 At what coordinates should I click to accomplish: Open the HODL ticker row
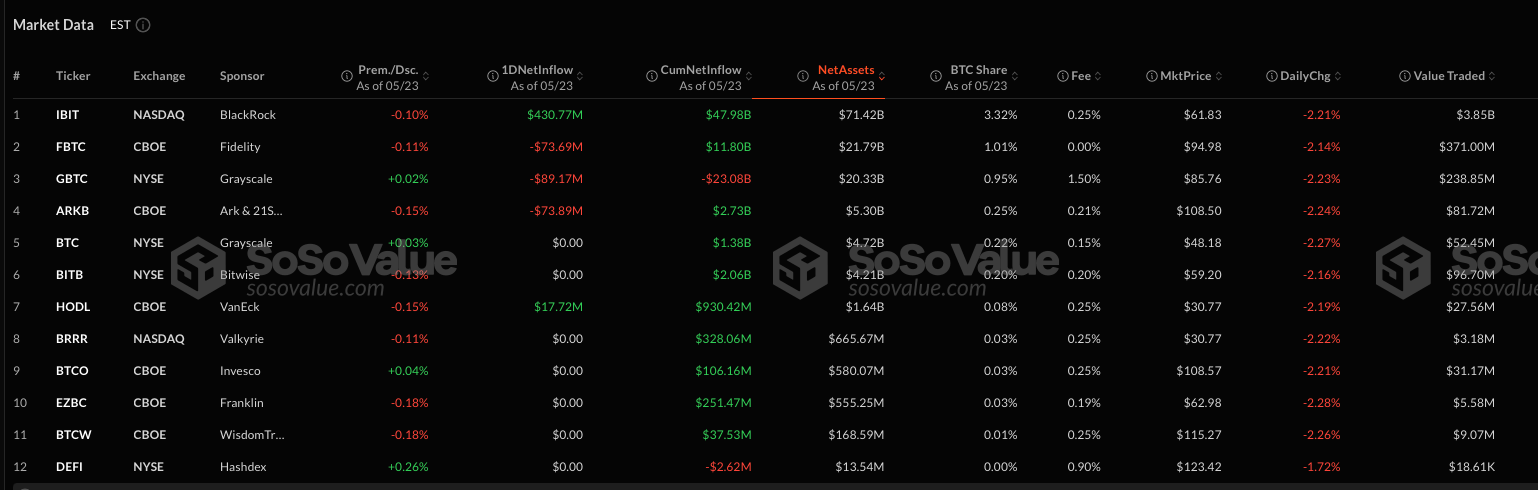71,307
